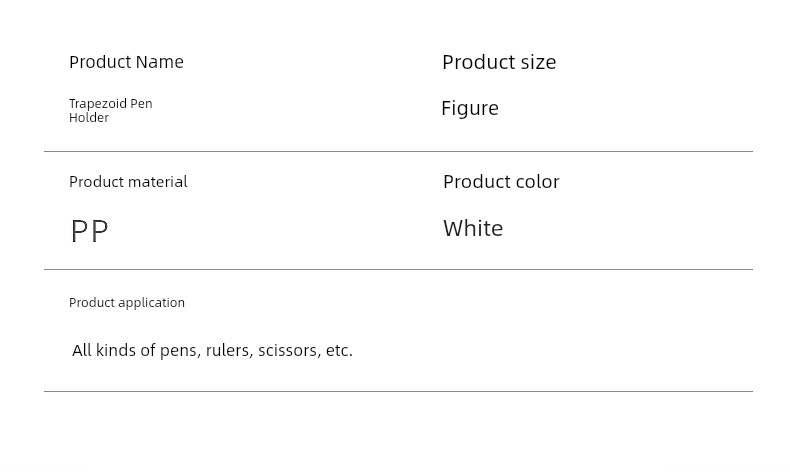The image size is (790, 472).
Task: Click the Product material label
Action: (x=128, y=181)
